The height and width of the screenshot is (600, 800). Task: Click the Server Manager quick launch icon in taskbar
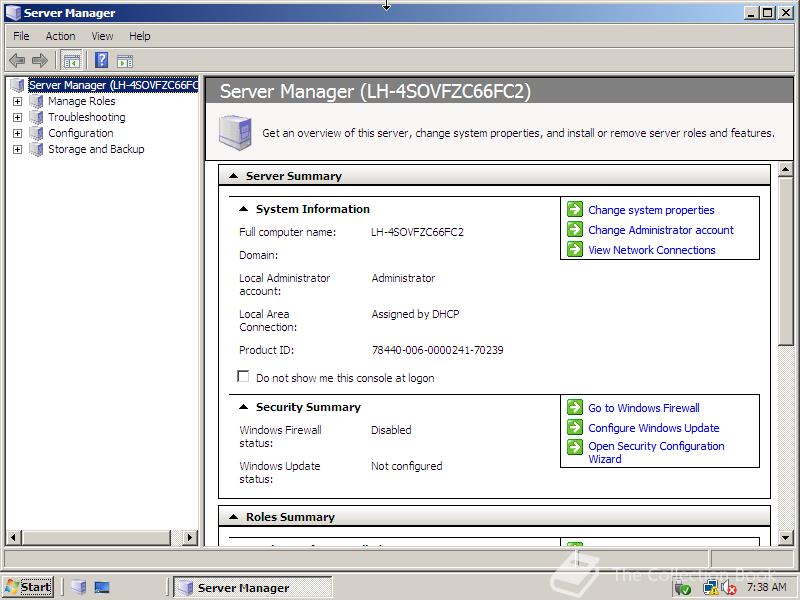79,587
